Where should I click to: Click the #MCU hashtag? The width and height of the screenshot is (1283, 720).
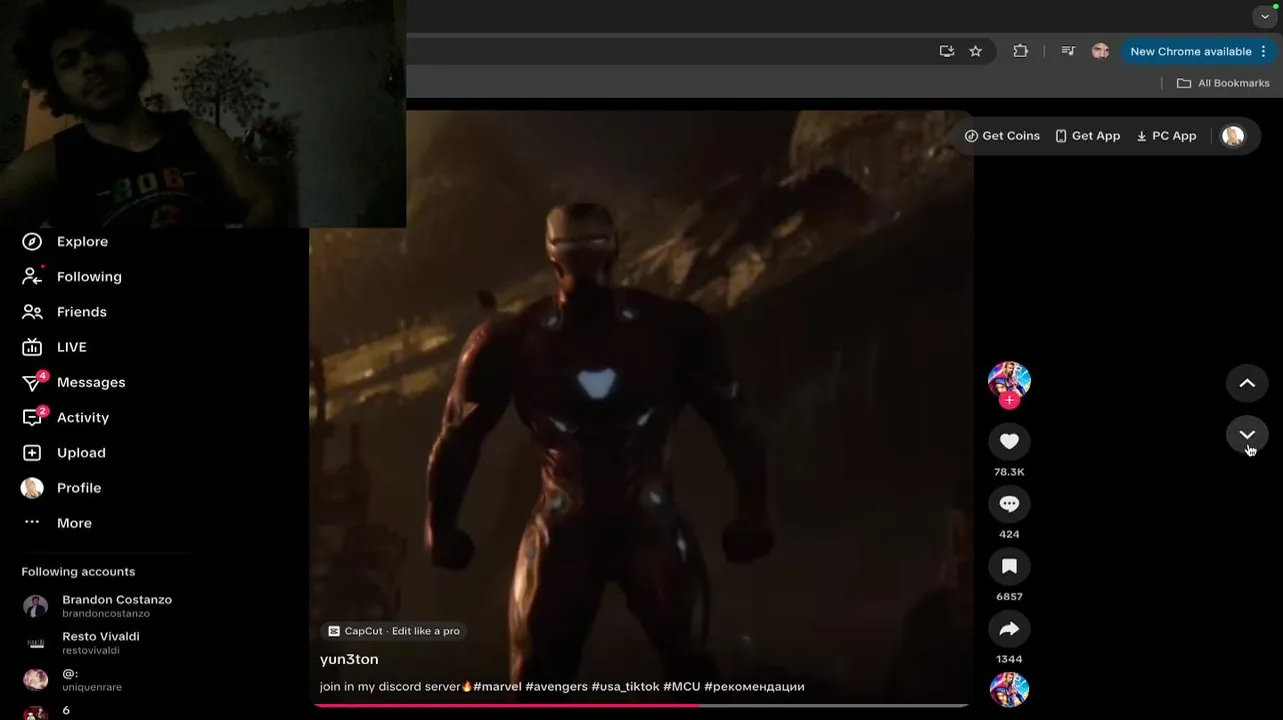click(681, 687)
